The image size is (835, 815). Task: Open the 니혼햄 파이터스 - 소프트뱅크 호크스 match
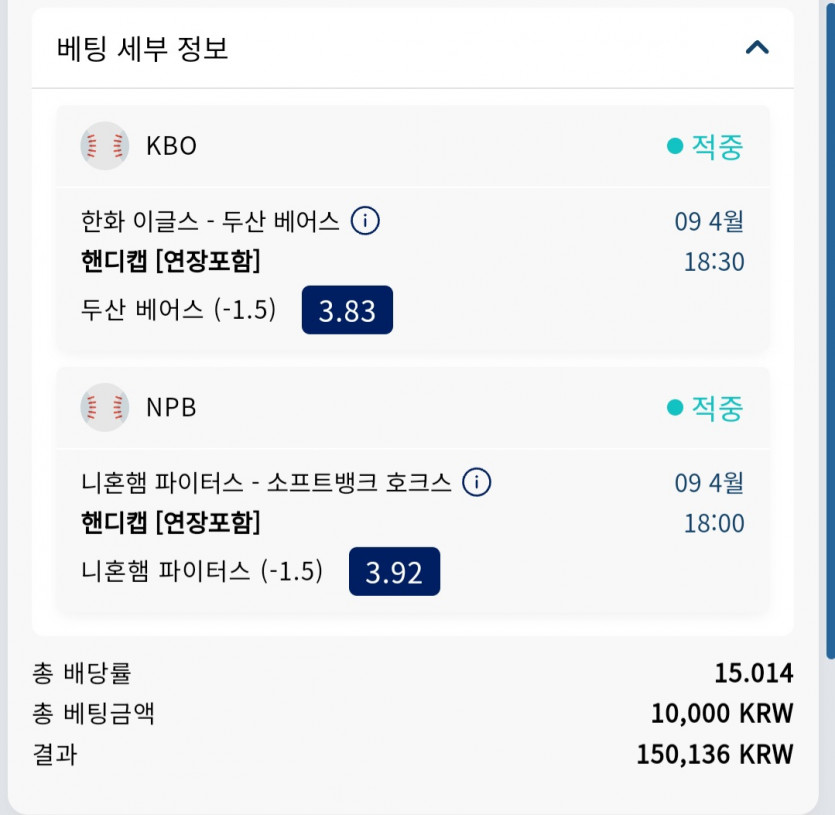pyautogui.click(x=266, y=483)
